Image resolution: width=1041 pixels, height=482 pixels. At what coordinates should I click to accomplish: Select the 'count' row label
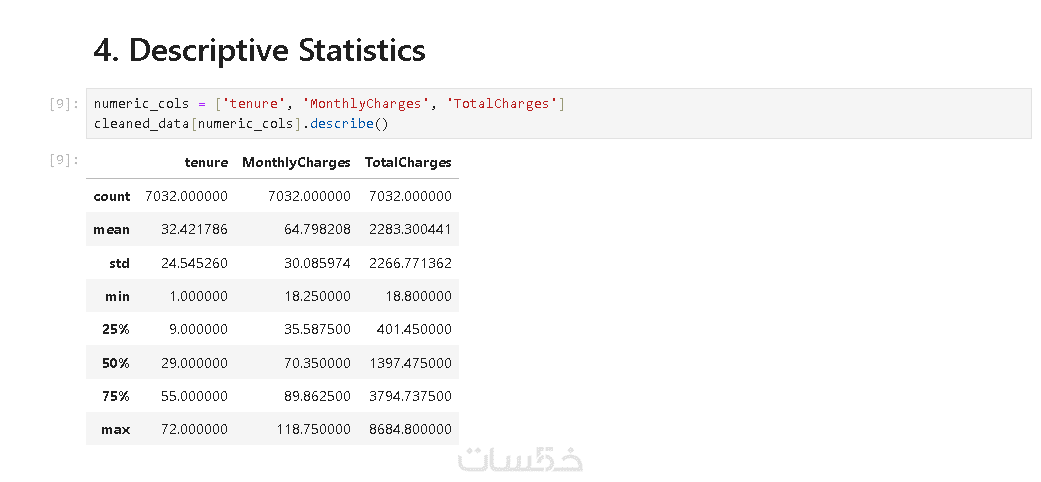pyautogui.click(x=112, y=196)
